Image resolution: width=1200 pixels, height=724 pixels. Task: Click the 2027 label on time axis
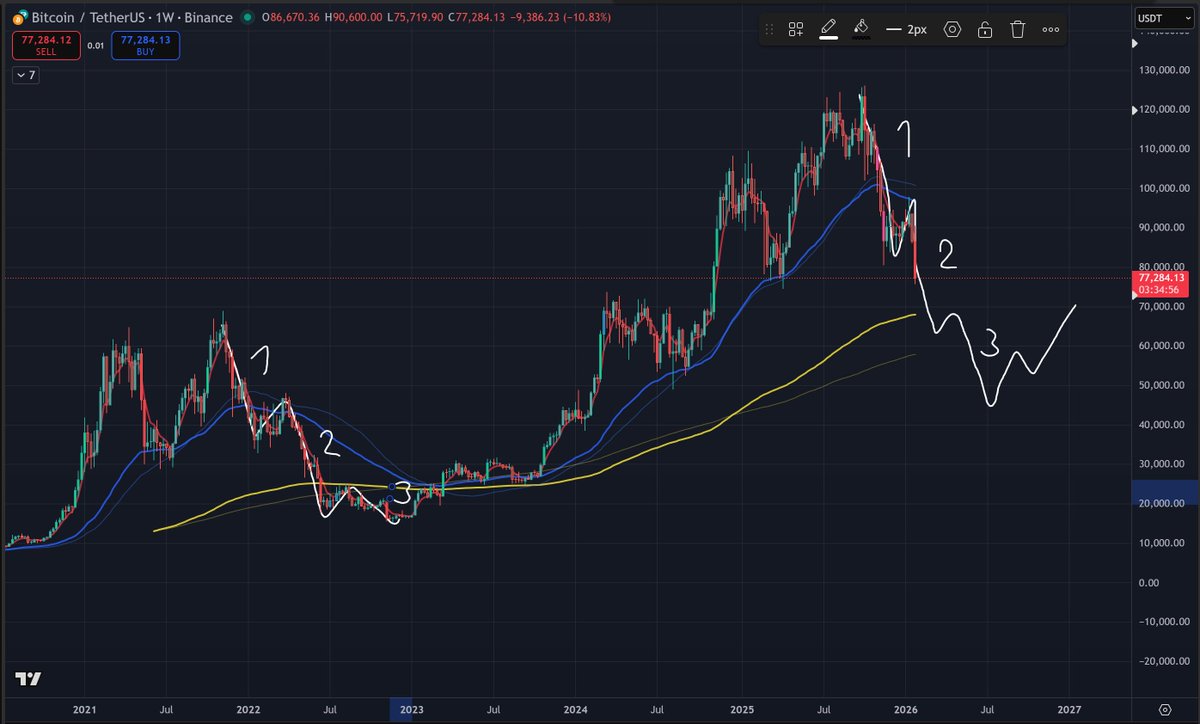pyautogui.click(x=1069, y=709)
